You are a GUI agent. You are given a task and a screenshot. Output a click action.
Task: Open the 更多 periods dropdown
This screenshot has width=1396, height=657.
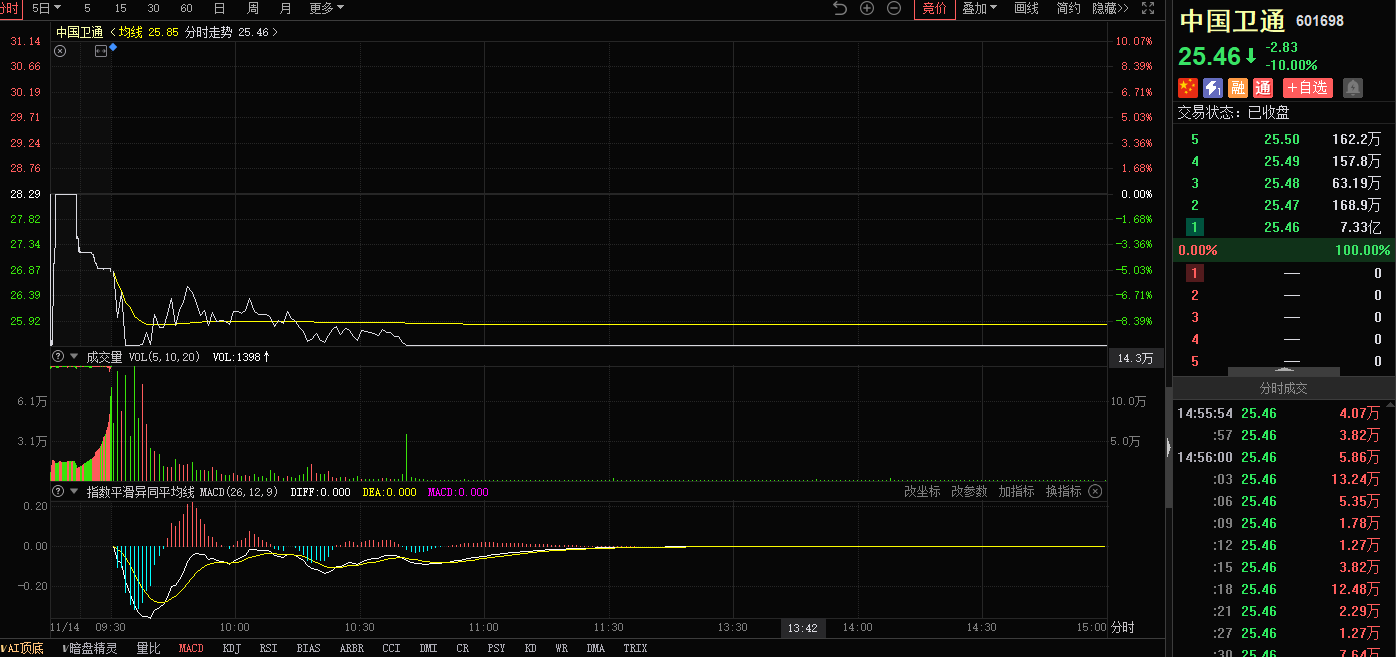click(x=327, y=8)
